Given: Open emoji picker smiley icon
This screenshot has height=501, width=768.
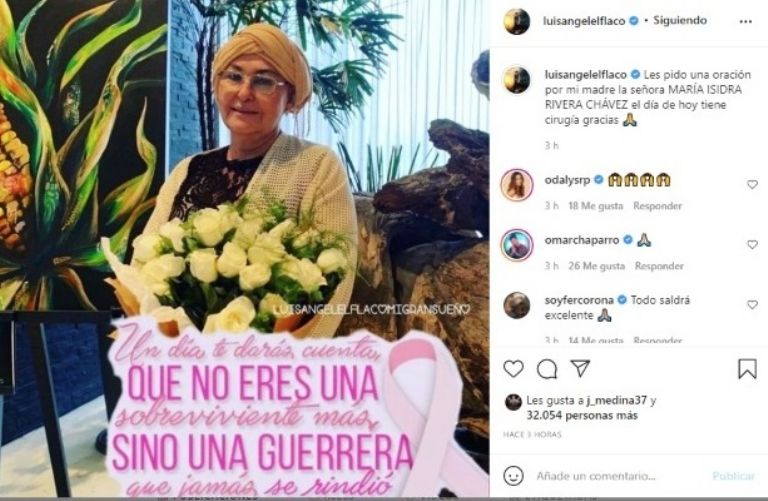Looking at the screenshot, I should (513, 476).
